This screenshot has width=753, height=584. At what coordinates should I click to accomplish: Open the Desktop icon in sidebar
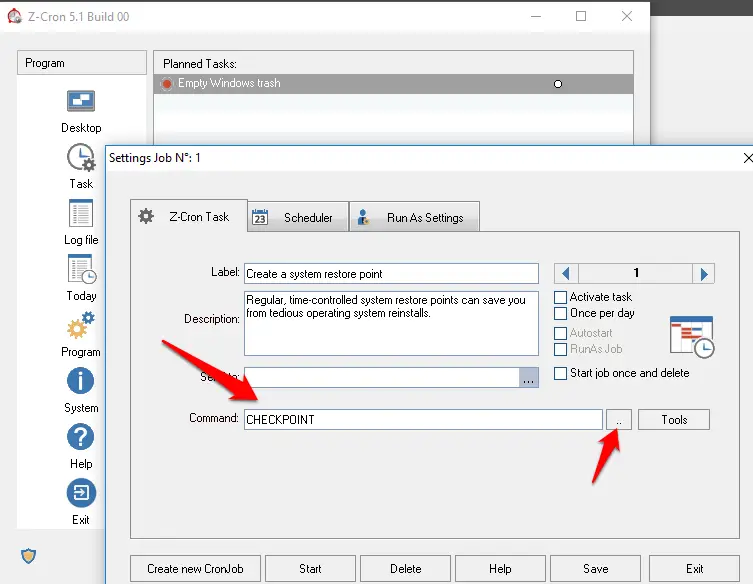click(x=81, y=101)
